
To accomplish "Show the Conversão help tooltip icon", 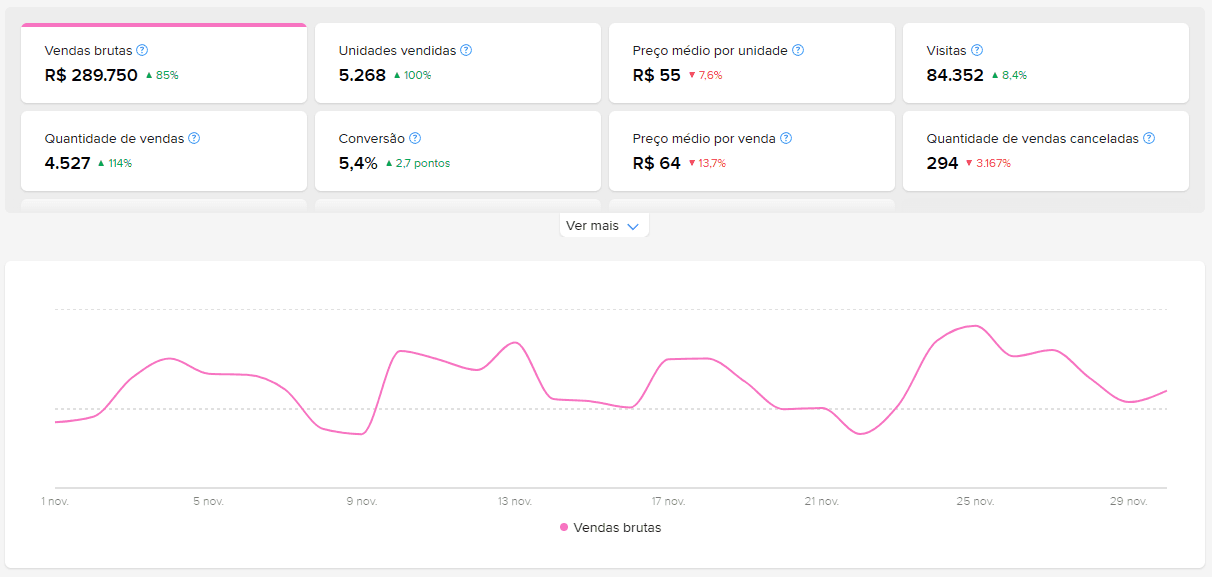I will 415,138.
